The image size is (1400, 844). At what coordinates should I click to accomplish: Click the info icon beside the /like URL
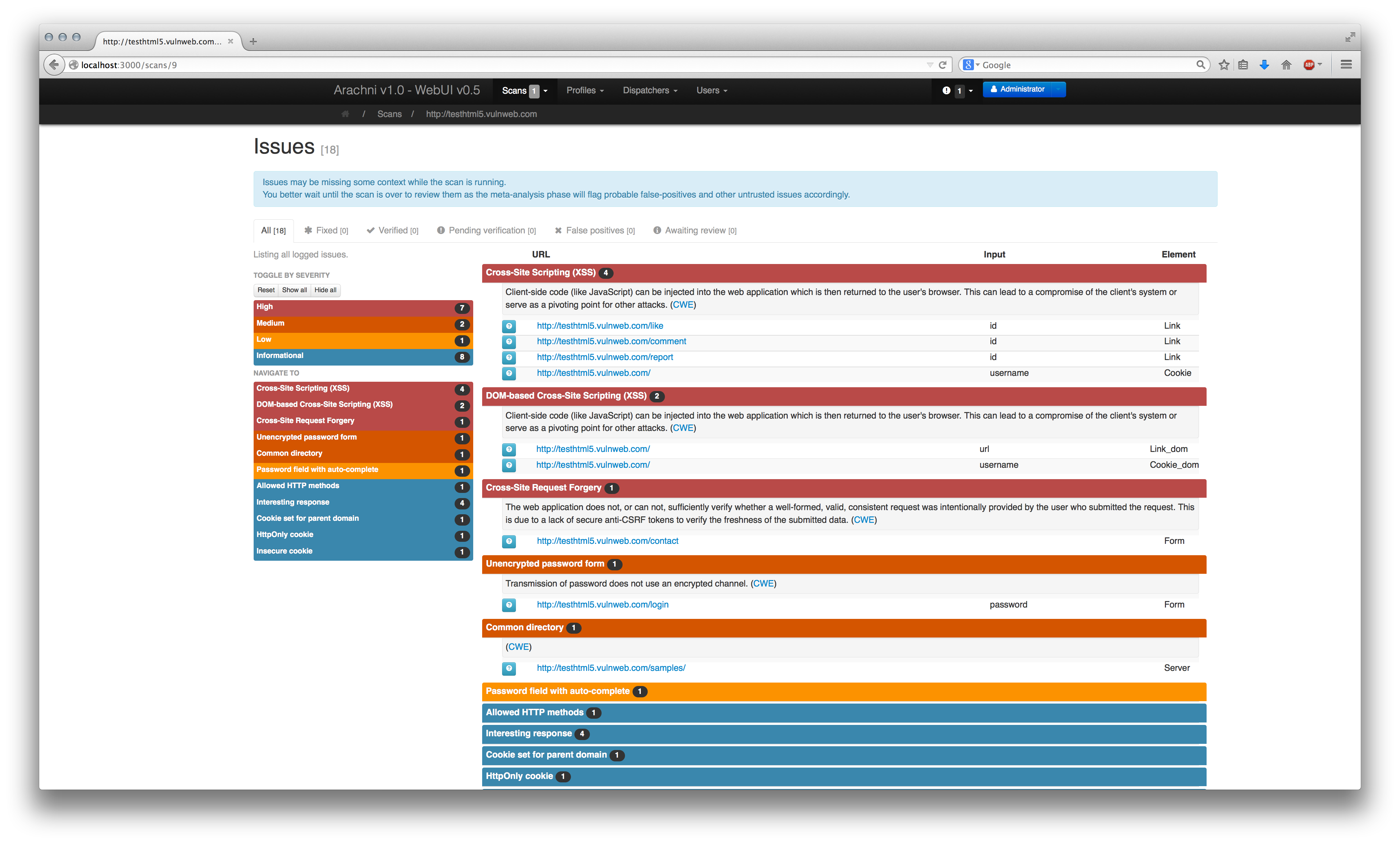(x=509, y=326)
